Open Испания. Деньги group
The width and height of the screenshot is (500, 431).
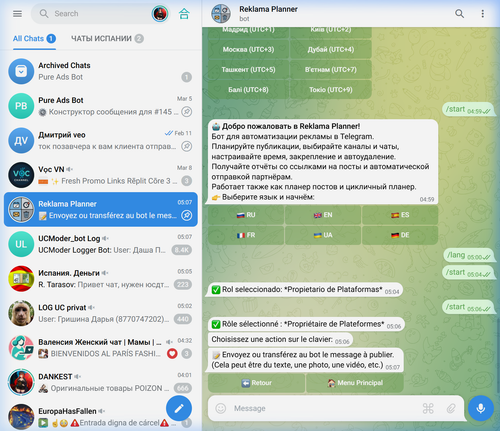[x=100, y=279]
